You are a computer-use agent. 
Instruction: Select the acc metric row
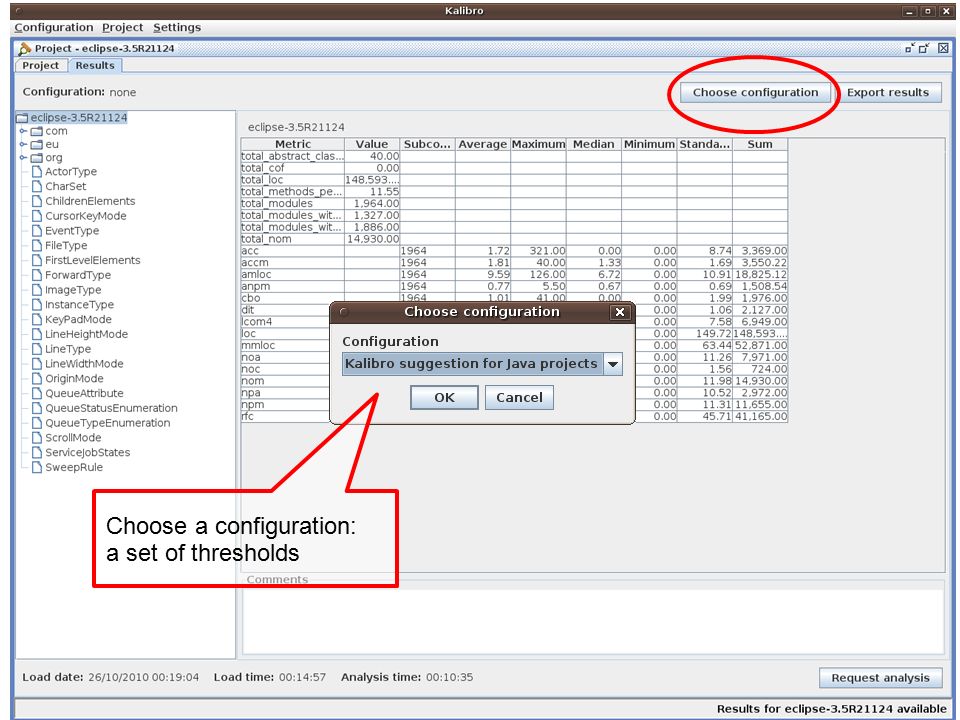tap(514, 251)
